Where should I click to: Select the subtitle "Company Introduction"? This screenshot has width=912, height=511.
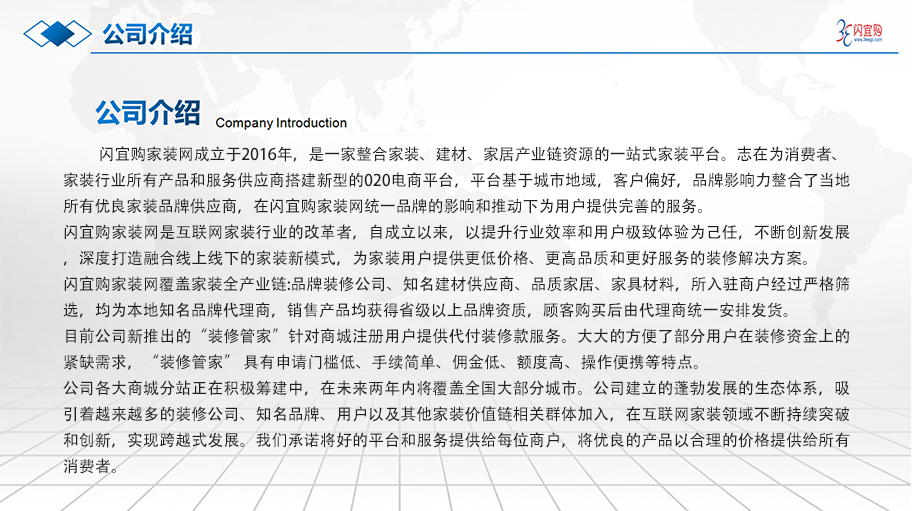(x=281, y=123)
